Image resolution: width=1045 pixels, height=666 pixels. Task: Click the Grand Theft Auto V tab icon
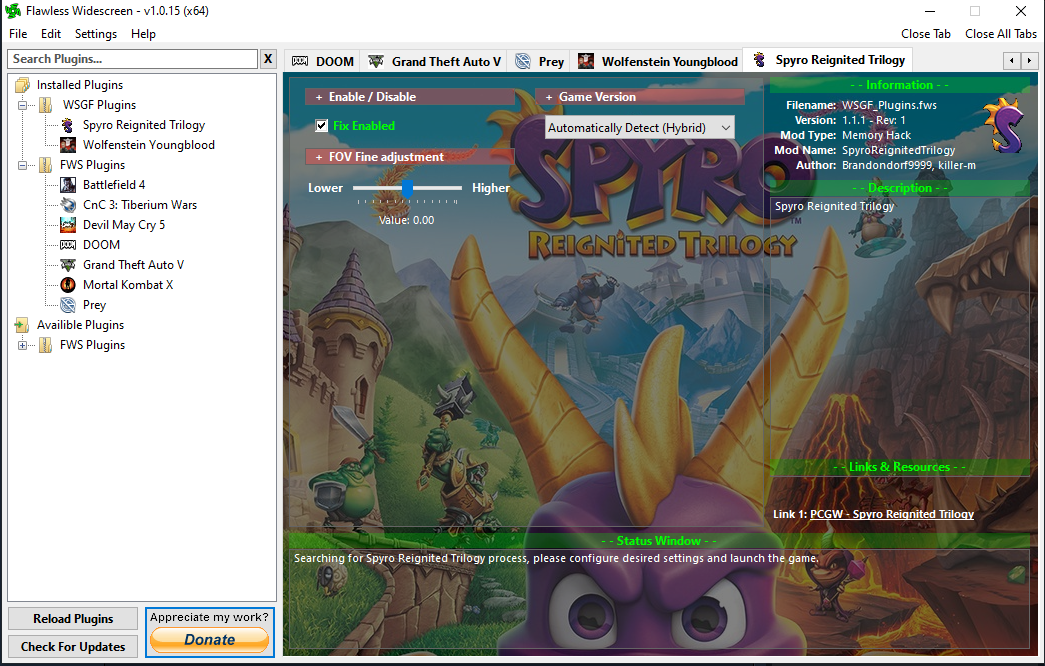(377, 61)
